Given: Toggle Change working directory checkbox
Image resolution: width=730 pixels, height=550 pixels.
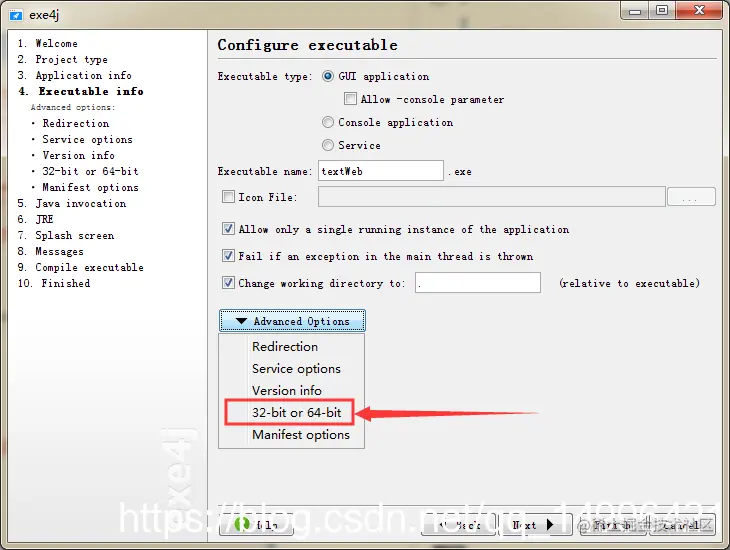Looking at the screenshot, I should pyautogui.click(x=228, y=283).
